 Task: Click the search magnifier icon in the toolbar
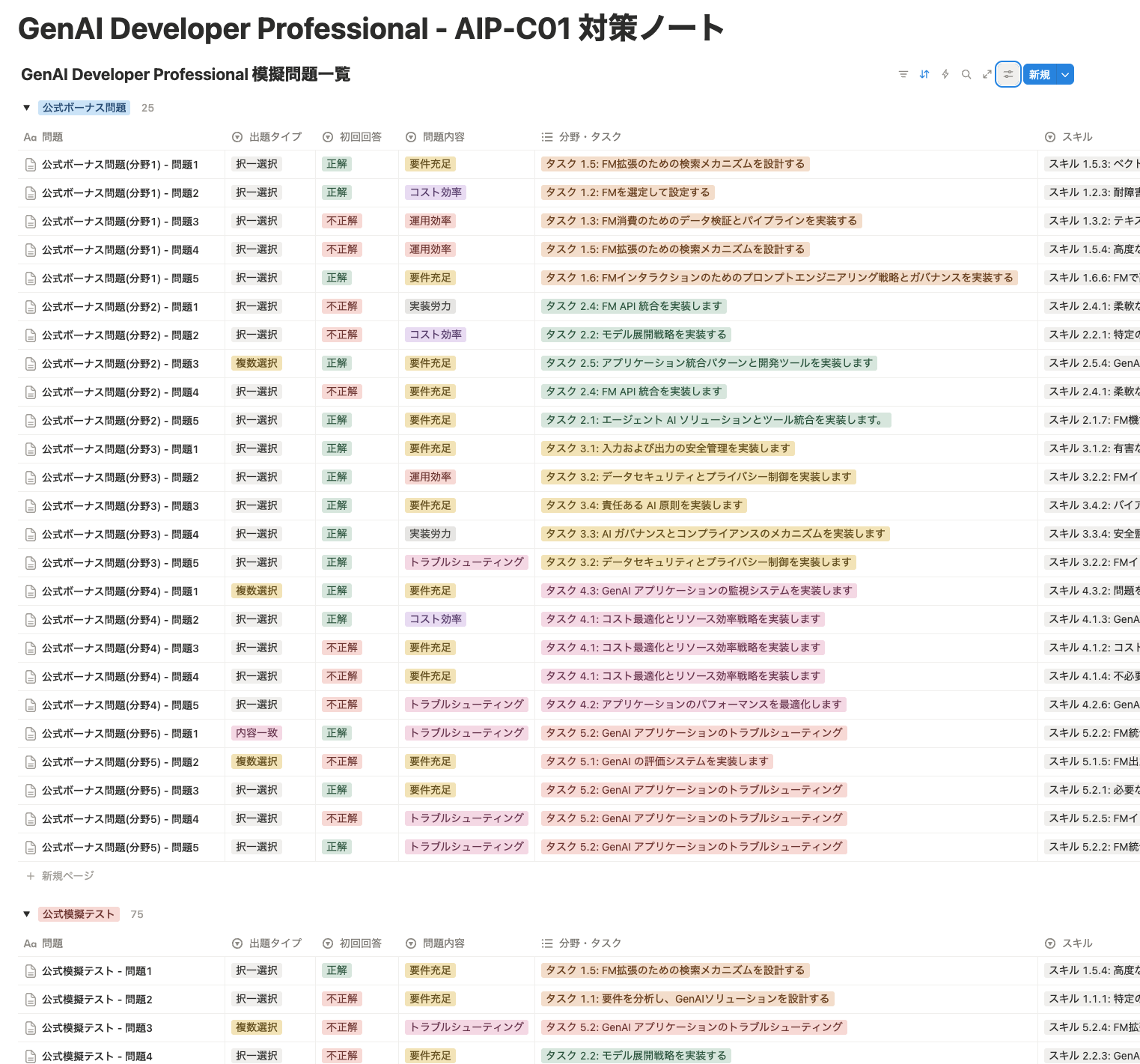[966, 74]
